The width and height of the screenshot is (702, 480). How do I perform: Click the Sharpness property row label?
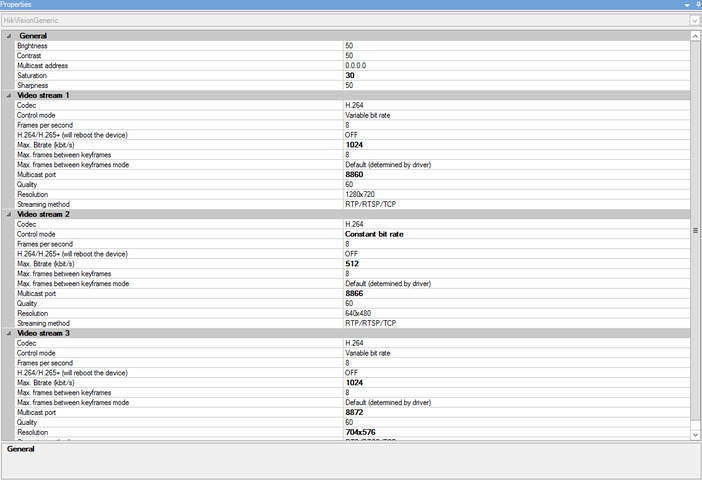[x=33, y=86]
